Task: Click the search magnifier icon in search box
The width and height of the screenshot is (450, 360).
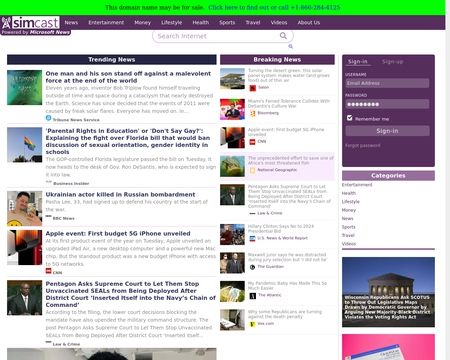Action: [283, 36]
